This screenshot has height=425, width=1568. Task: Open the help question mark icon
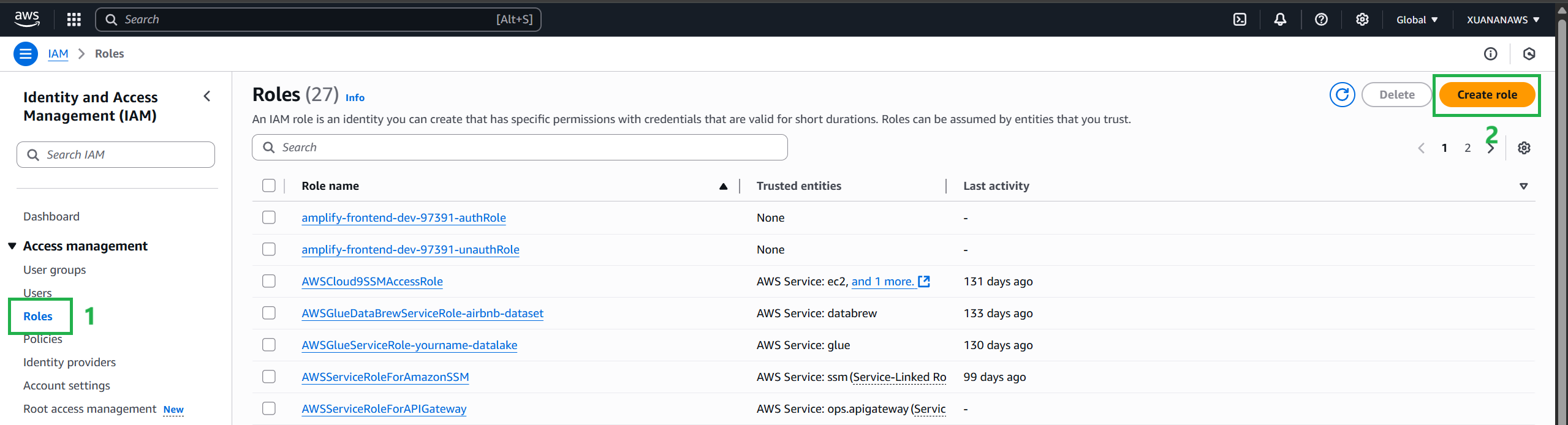[1321, 20]
